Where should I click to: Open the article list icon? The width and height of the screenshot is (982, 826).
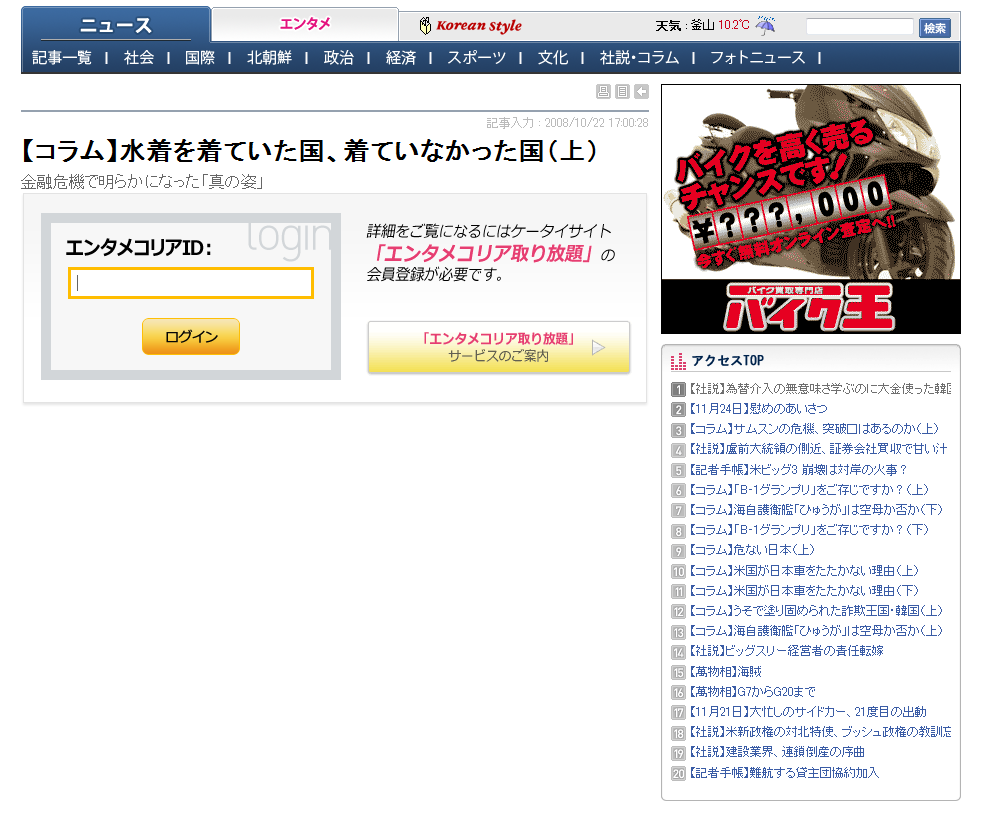tap(622, 91)
